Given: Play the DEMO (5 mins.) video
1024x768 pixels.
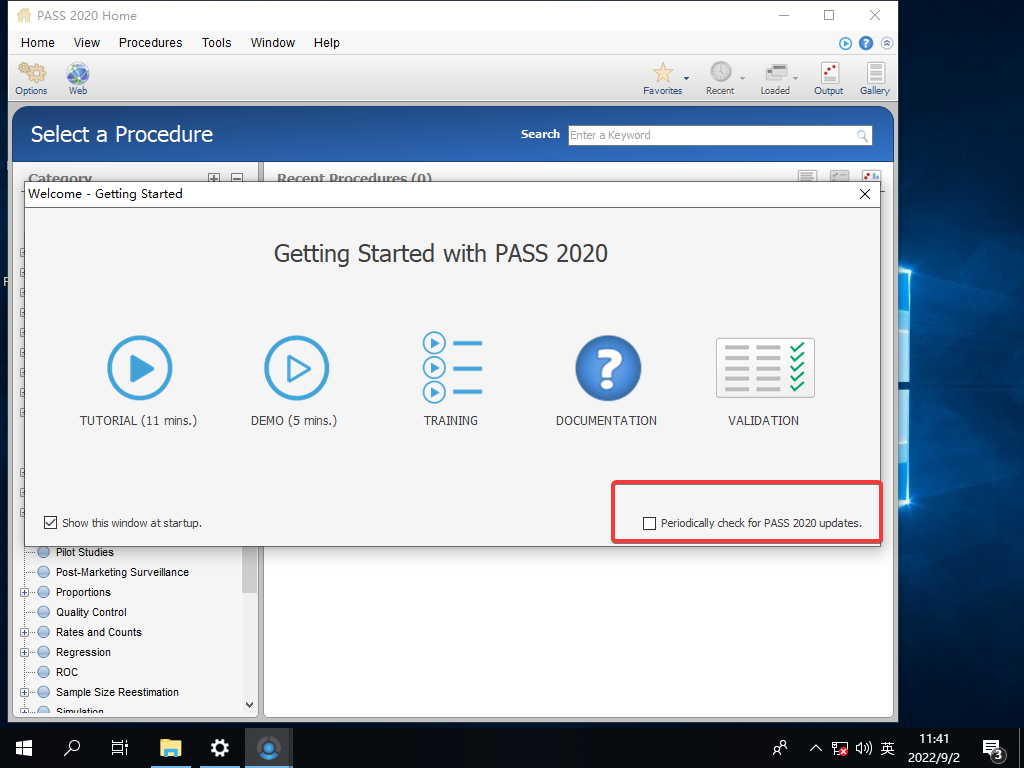Looking at the screenshot, I should 296,368.
